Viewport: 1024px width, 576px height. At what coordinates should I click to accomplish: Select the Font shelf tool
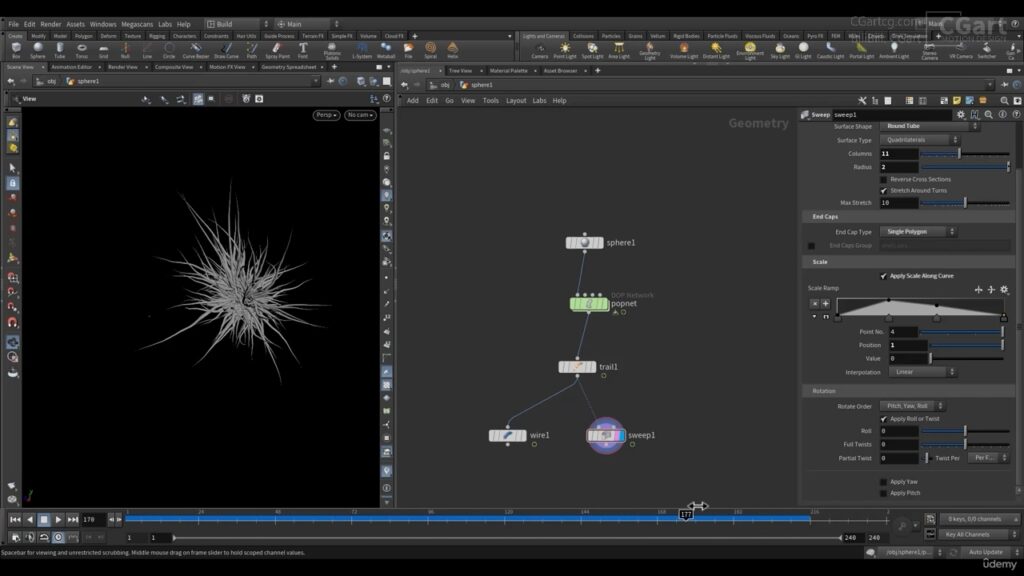(x=303, y=50)
